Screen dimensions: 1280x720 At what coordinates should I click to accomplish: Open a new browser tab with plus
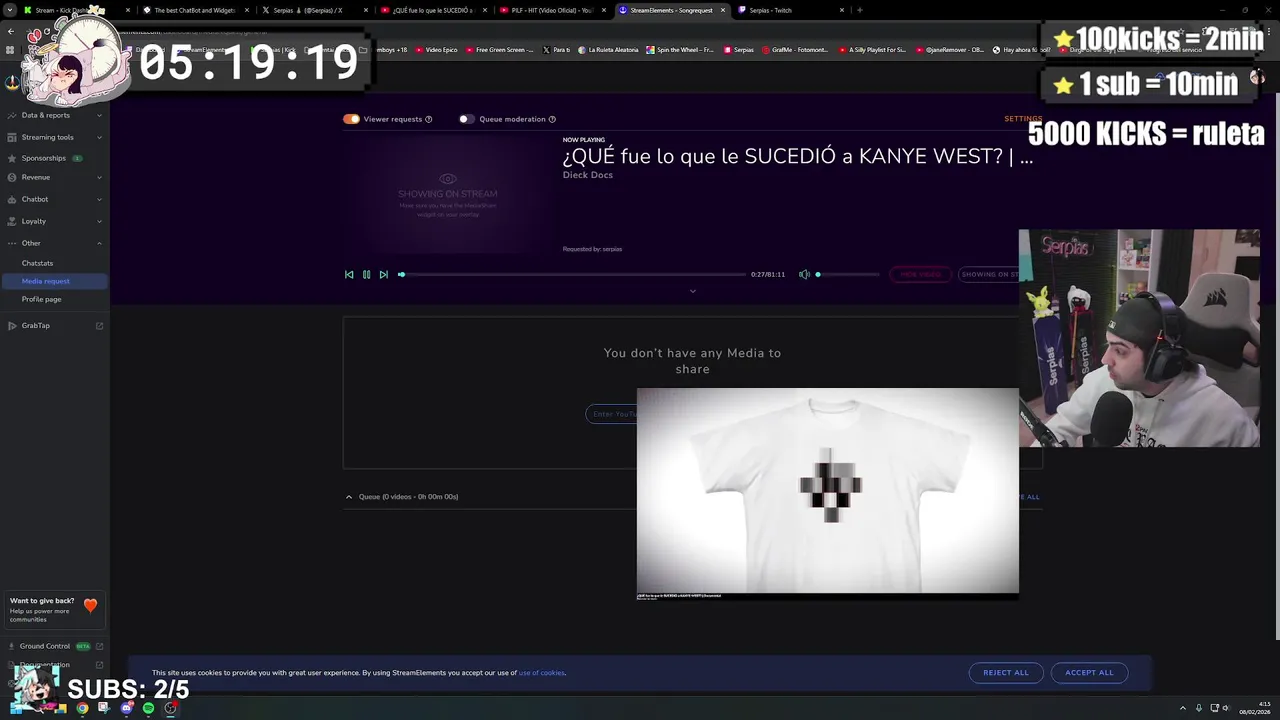tap(859, 10)
